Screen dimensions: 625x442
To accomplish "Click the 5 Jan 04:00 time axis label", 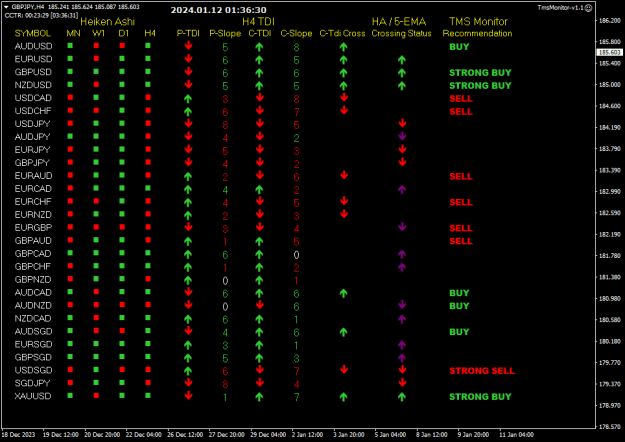I will pyautogui.click(x=390, y=434).
